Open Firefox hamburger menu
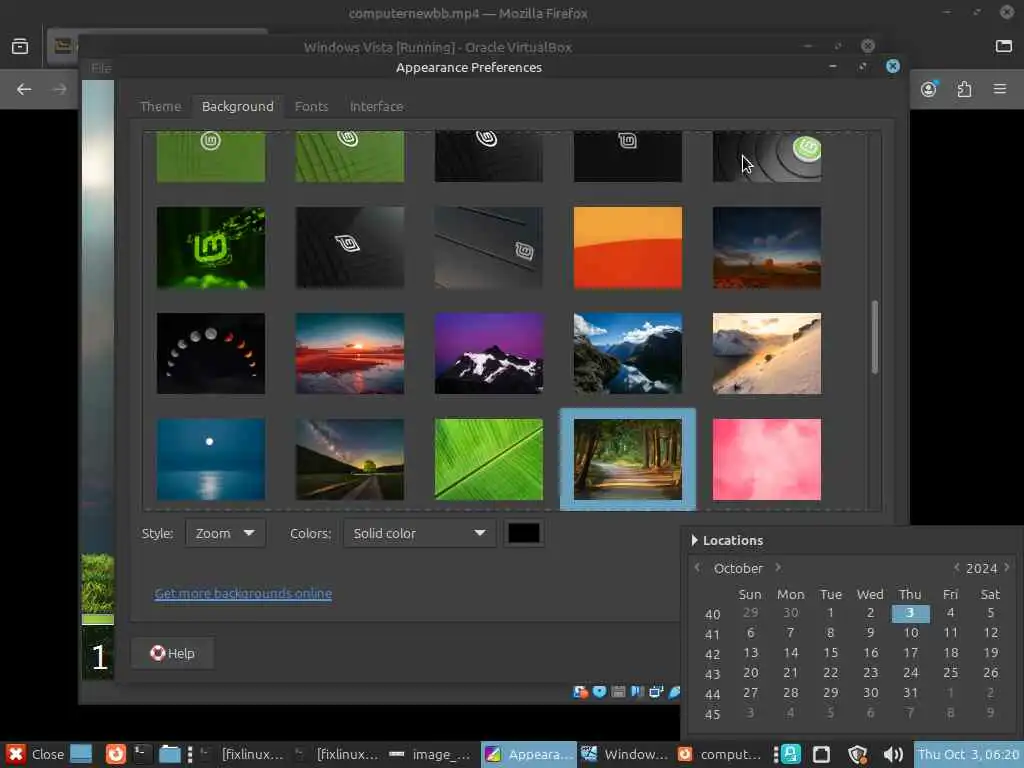Viewport: 1024px width, 768px height. [1000, 89]
